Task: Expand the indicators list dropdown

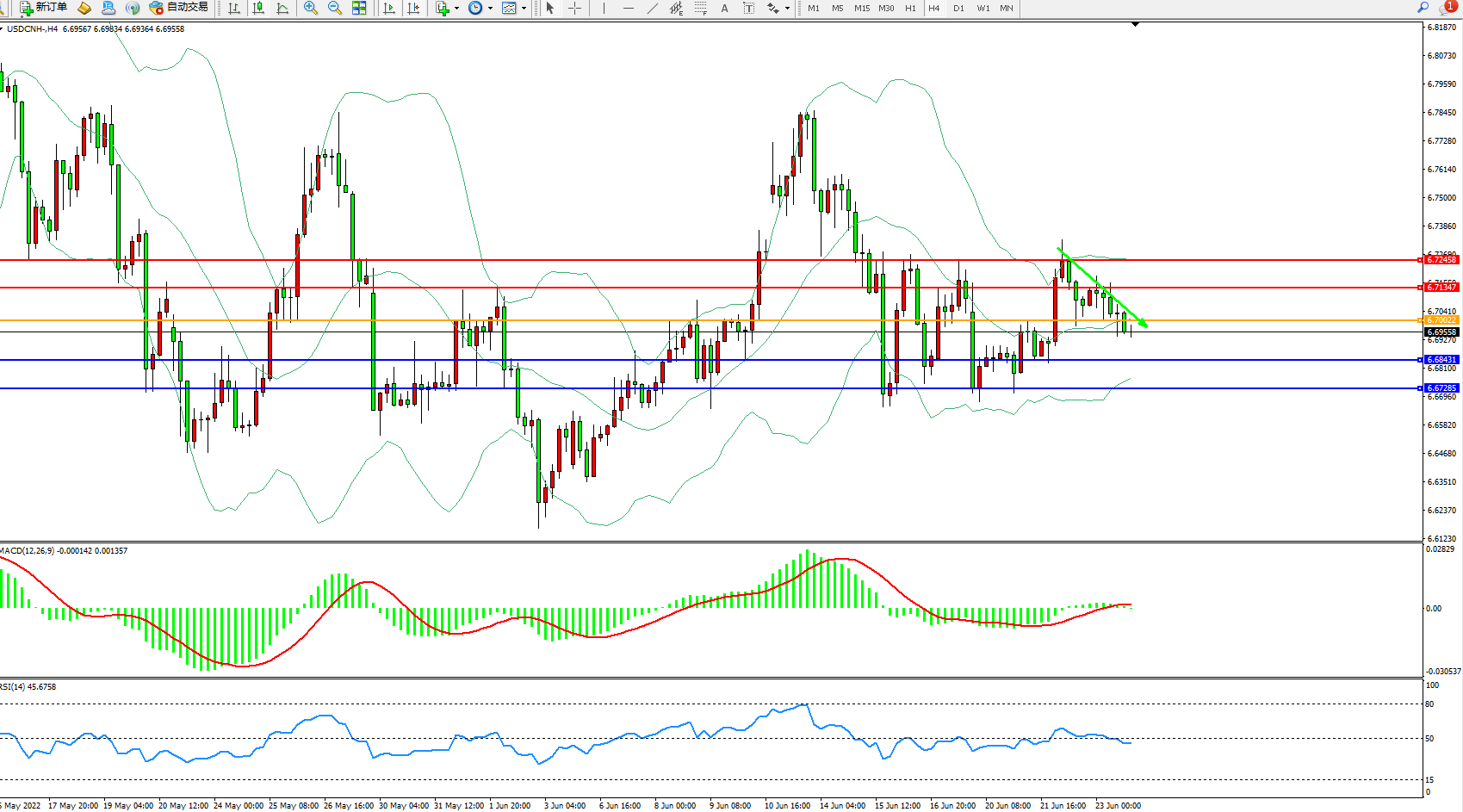Action: 456,8
